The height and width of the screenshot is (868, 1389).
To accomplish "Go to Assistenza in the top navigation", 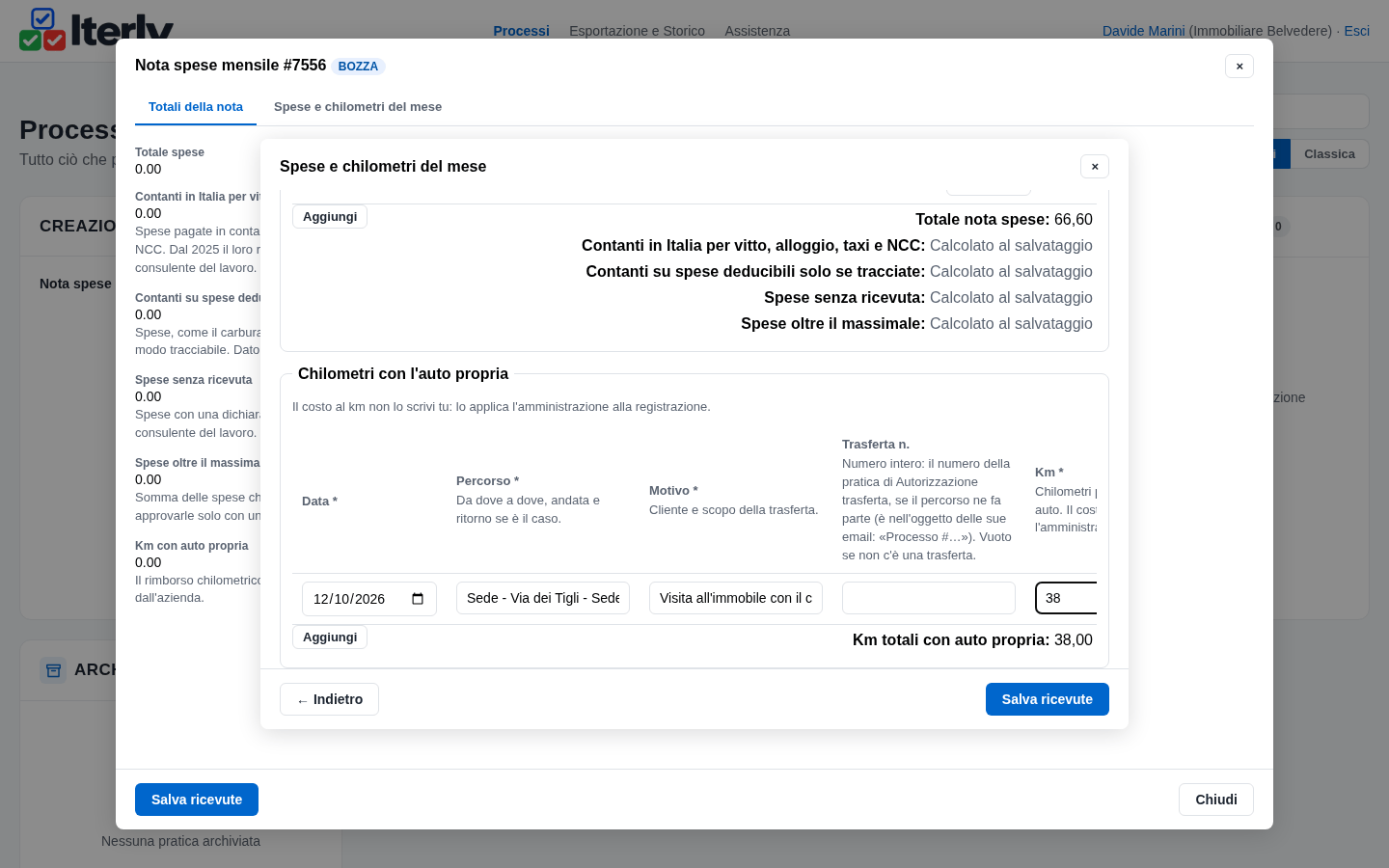I will 757,31.
